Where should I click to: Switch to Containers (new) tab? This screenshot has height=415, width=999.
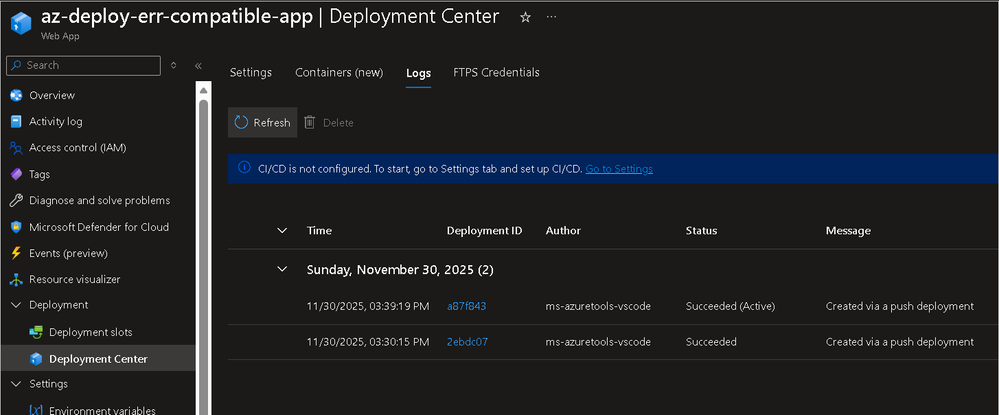pos(339,73)
